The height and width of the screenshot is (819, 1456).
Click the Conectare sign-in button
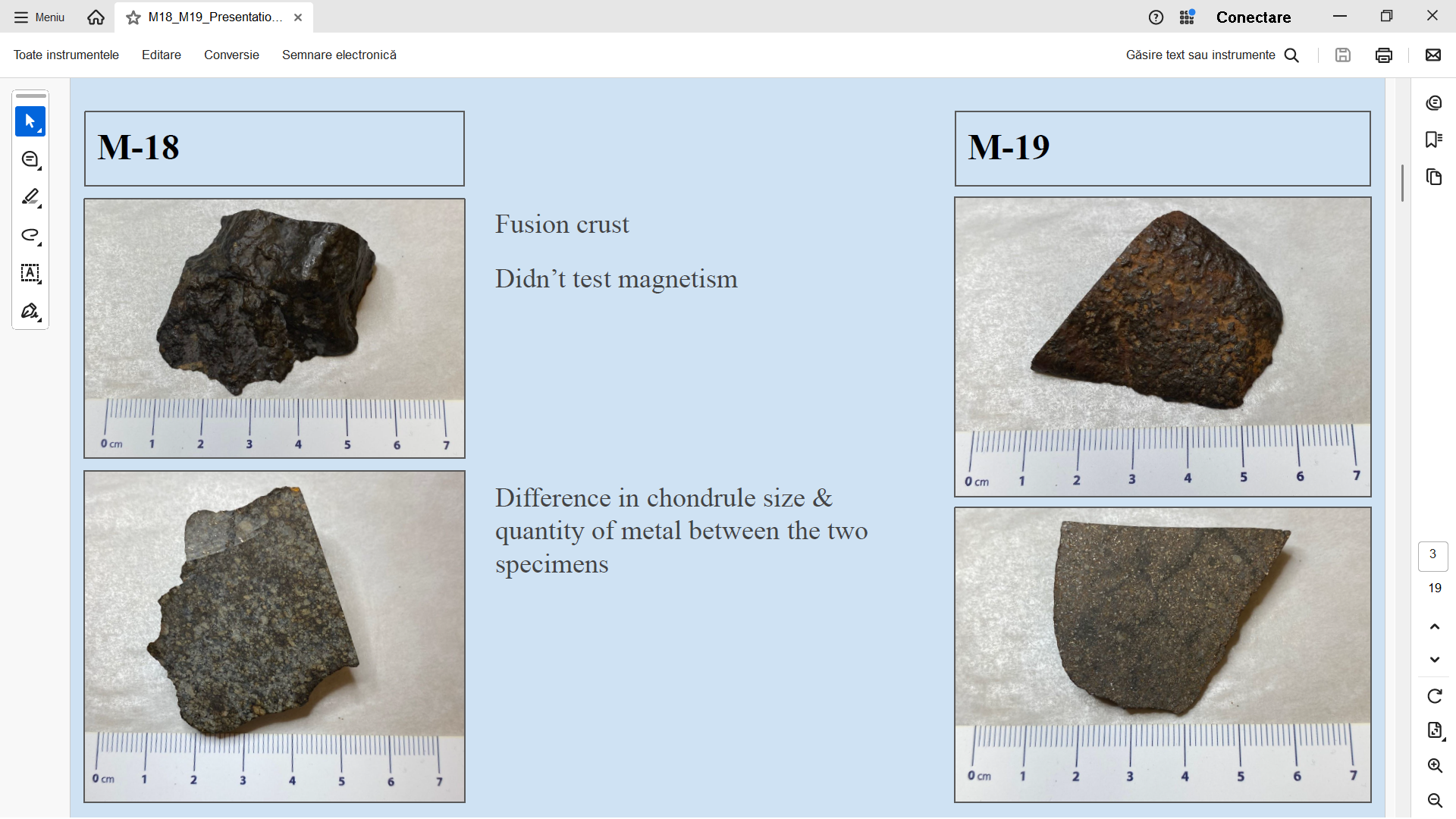(1253, 17)
